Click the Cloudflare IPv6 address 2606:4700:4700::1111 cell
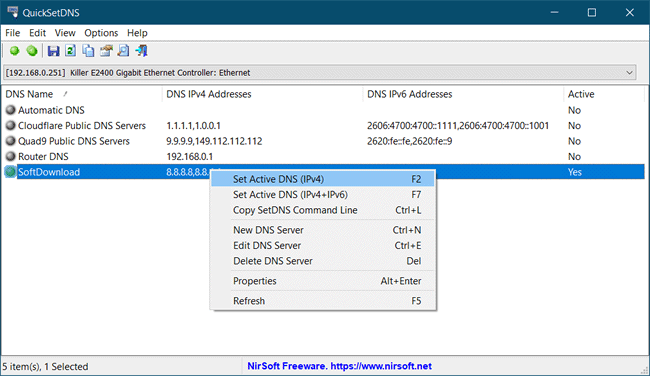 (x=458, y=125)
